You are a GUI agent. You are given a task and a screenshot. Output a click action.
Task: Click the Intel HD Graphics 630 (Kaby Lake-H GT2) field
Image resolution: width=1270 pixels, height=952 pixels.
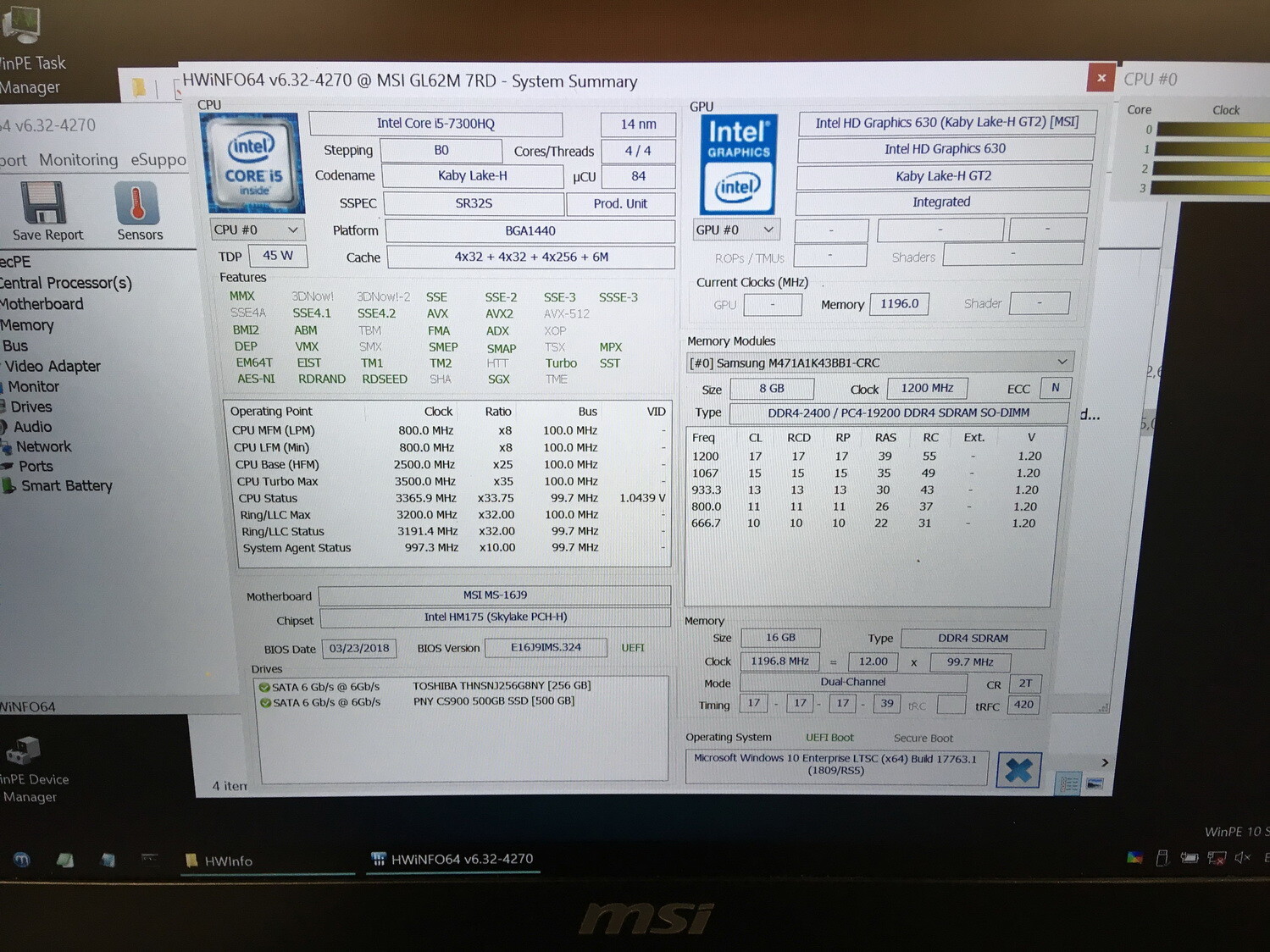coord(947,123)
